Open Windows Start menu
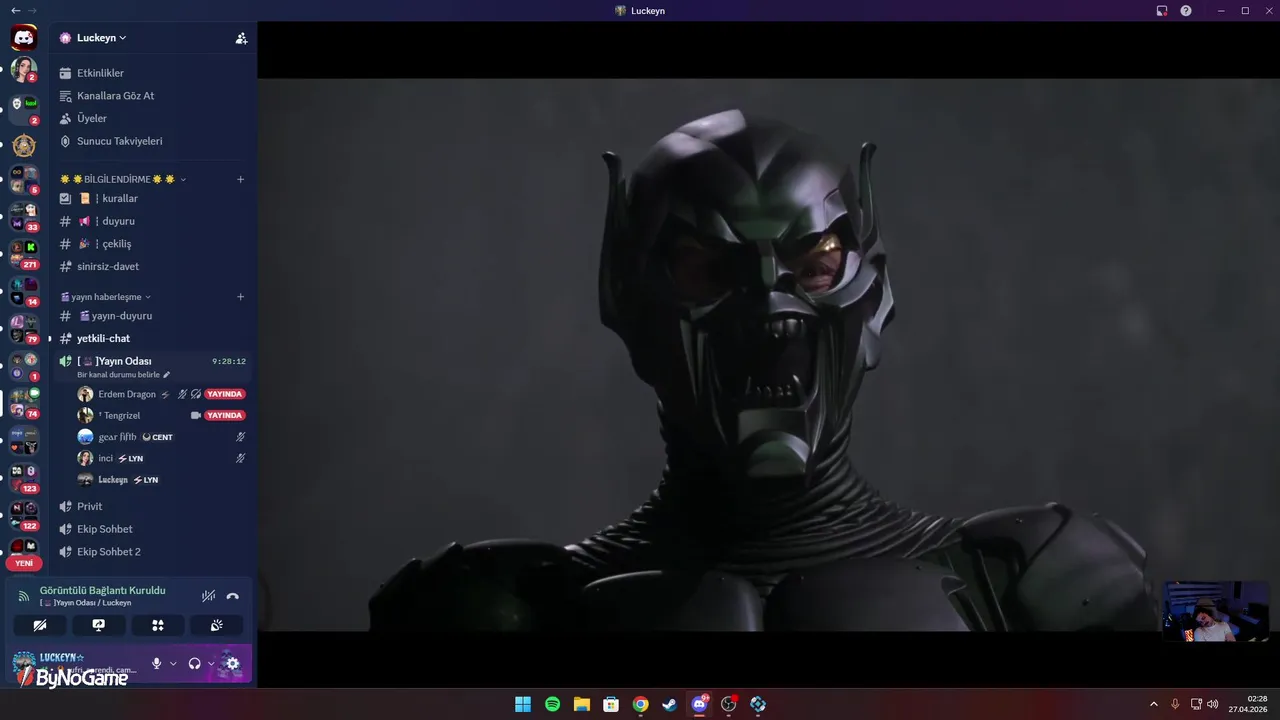 pos(523,704)
